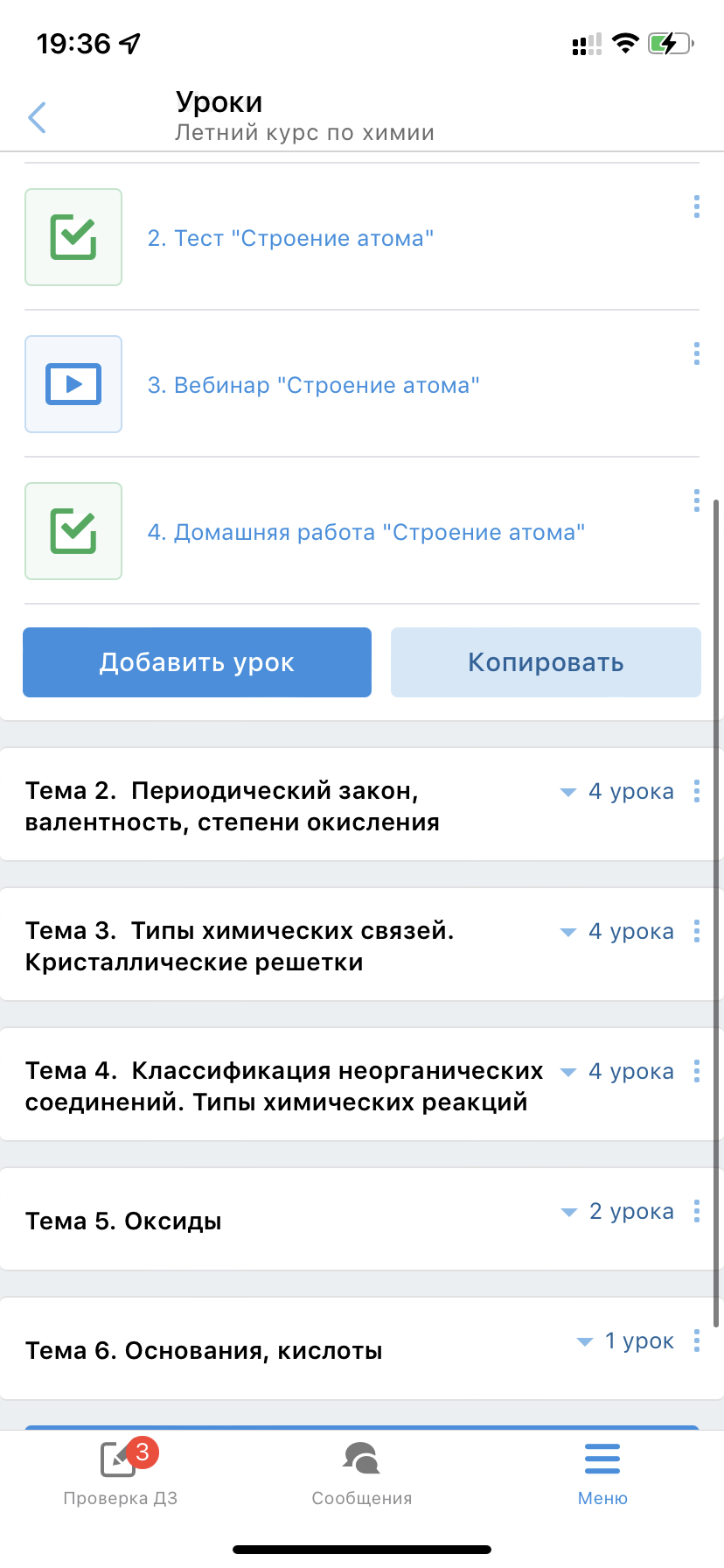Open the test icon for lesson 2
Viewport: 724px width, 1568px height.
click(x=73, y=237)
